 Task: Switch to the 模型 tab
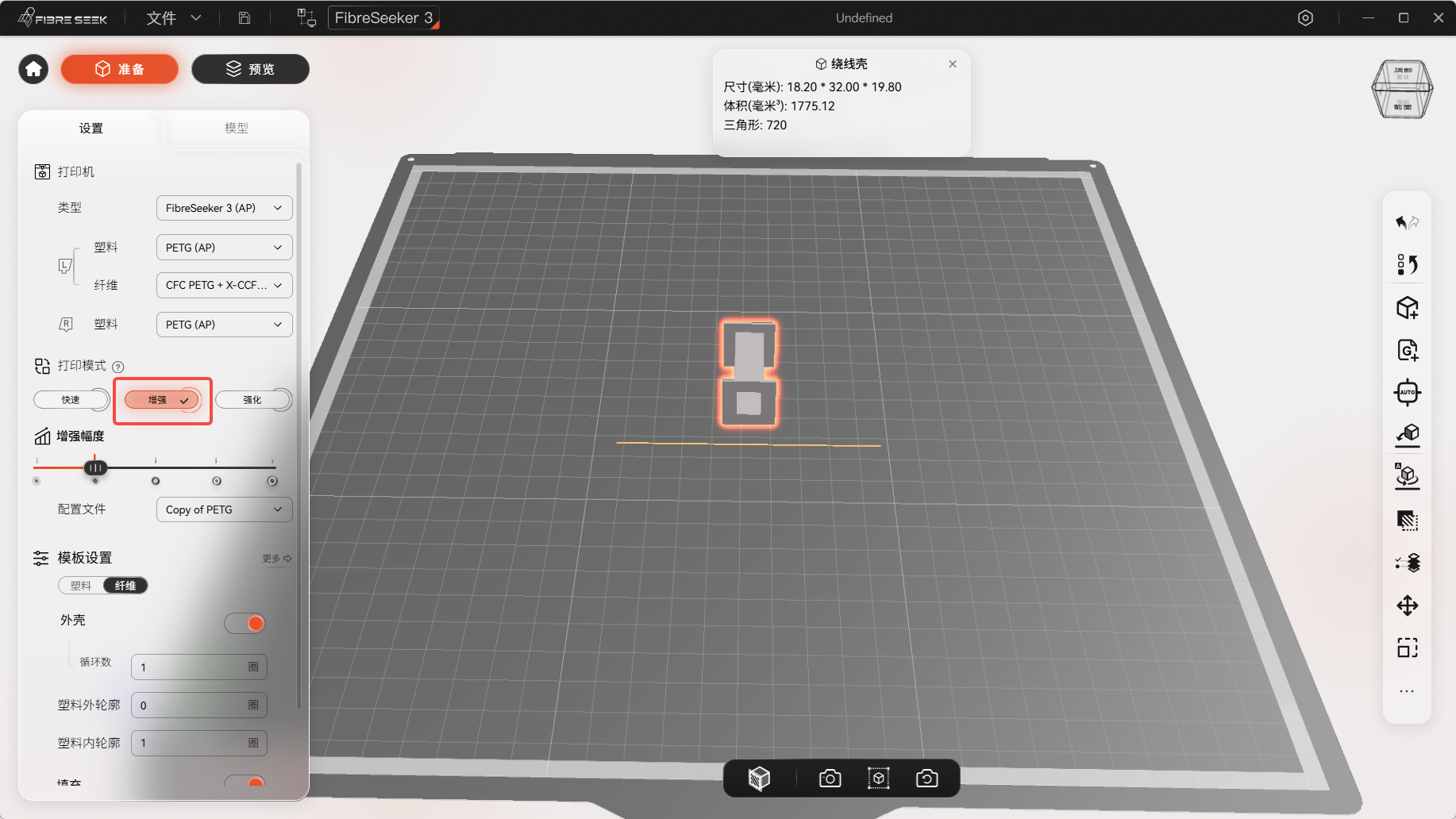[x=236, y=128]
